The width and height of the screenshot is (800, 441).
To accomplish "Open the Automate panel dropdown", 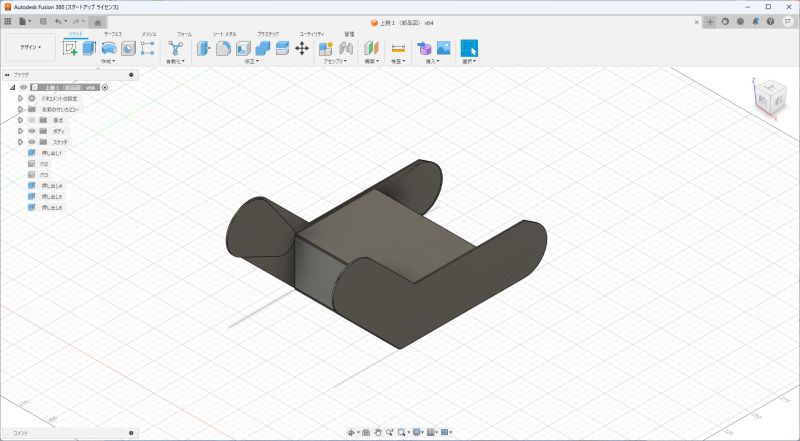I will tap(176, 61).
